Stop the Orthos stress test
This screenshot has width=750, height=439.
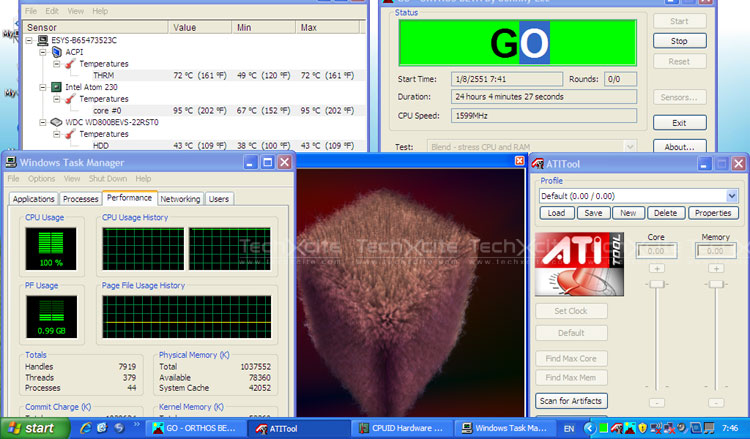tap(679, 41)
